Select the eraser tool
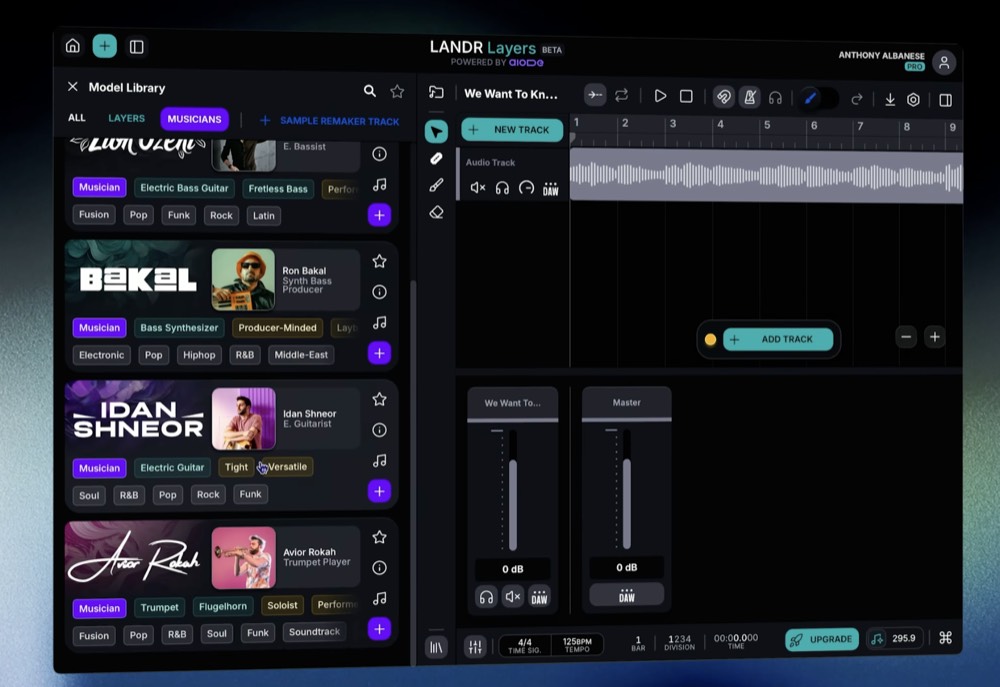This screenshot has width=1000, height=687. click(x=436, y=212)
